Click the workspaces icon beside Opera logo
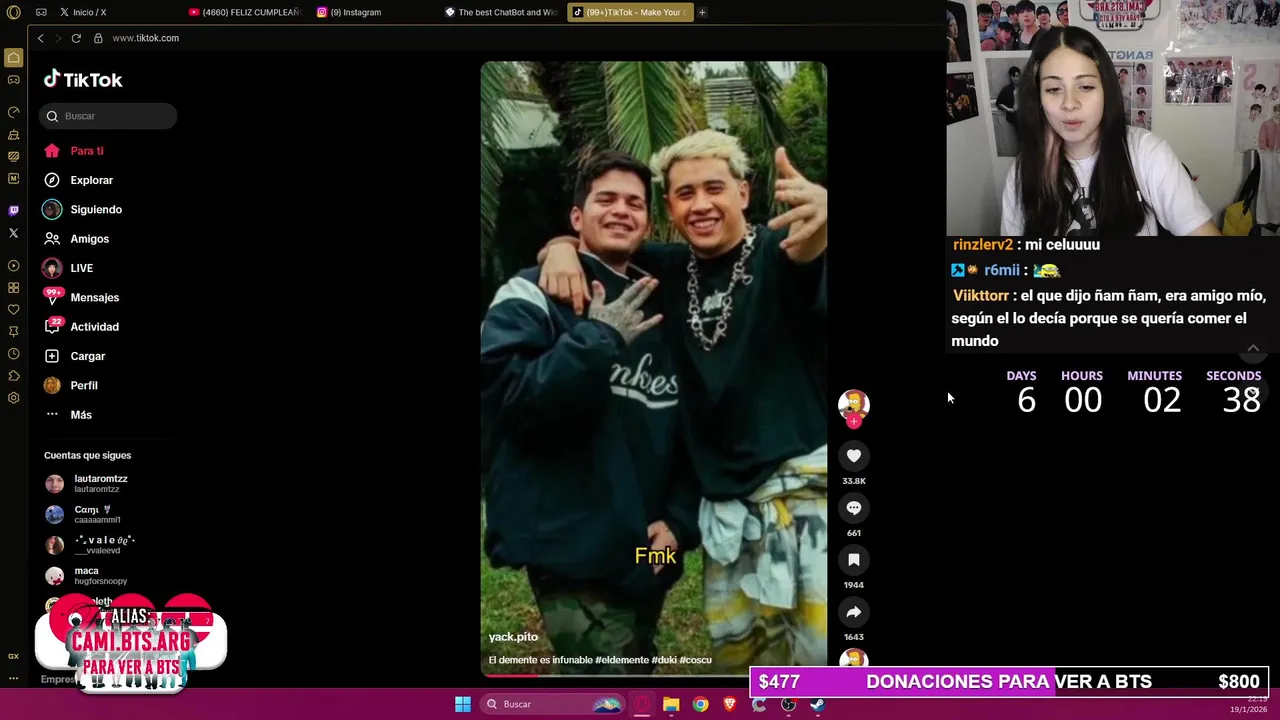 click(x=41, y=12)
